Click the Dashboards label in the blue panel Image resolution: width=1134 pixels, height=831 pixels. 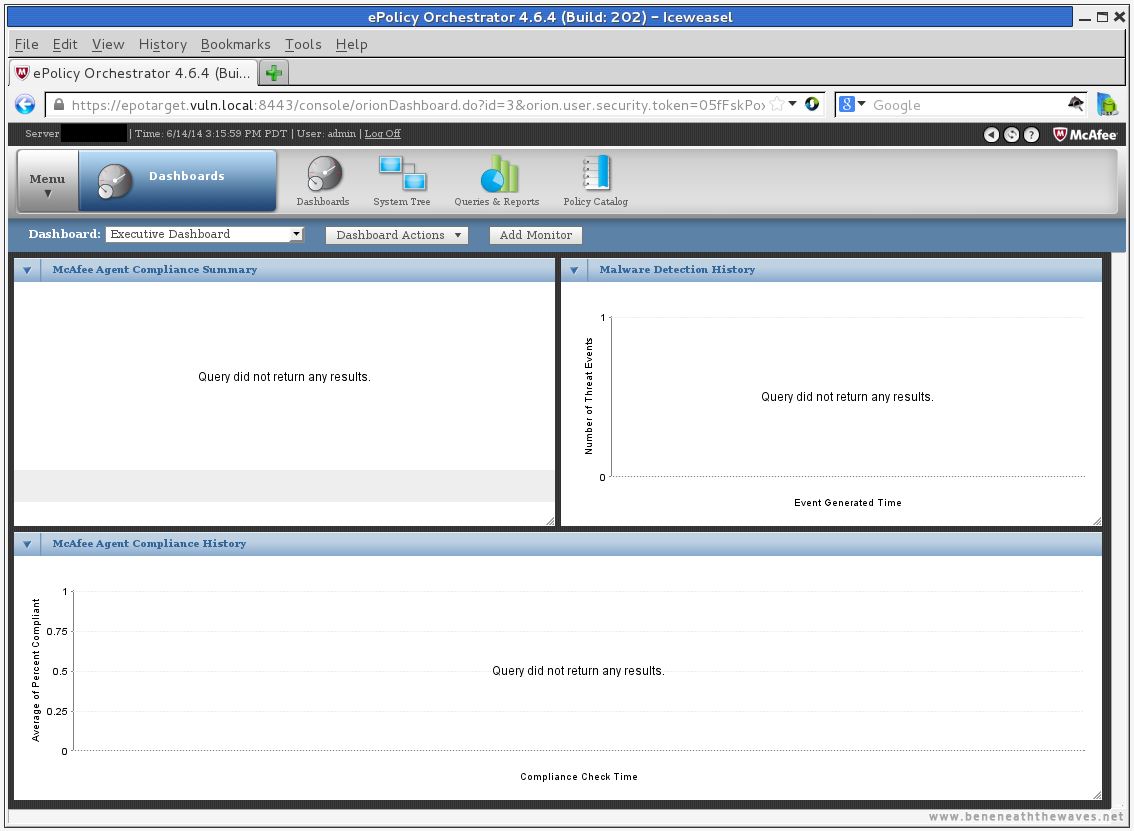[187, 176]
